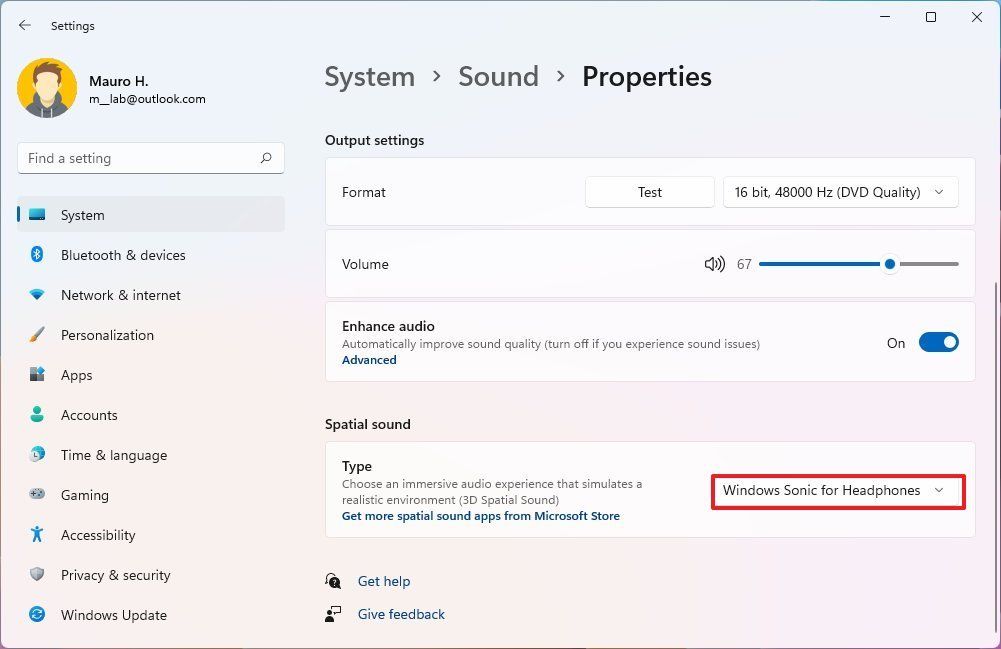Select Gaming in the navigation pane
Viewport: 1001px width, 649px height.
(x=84, y=495)
